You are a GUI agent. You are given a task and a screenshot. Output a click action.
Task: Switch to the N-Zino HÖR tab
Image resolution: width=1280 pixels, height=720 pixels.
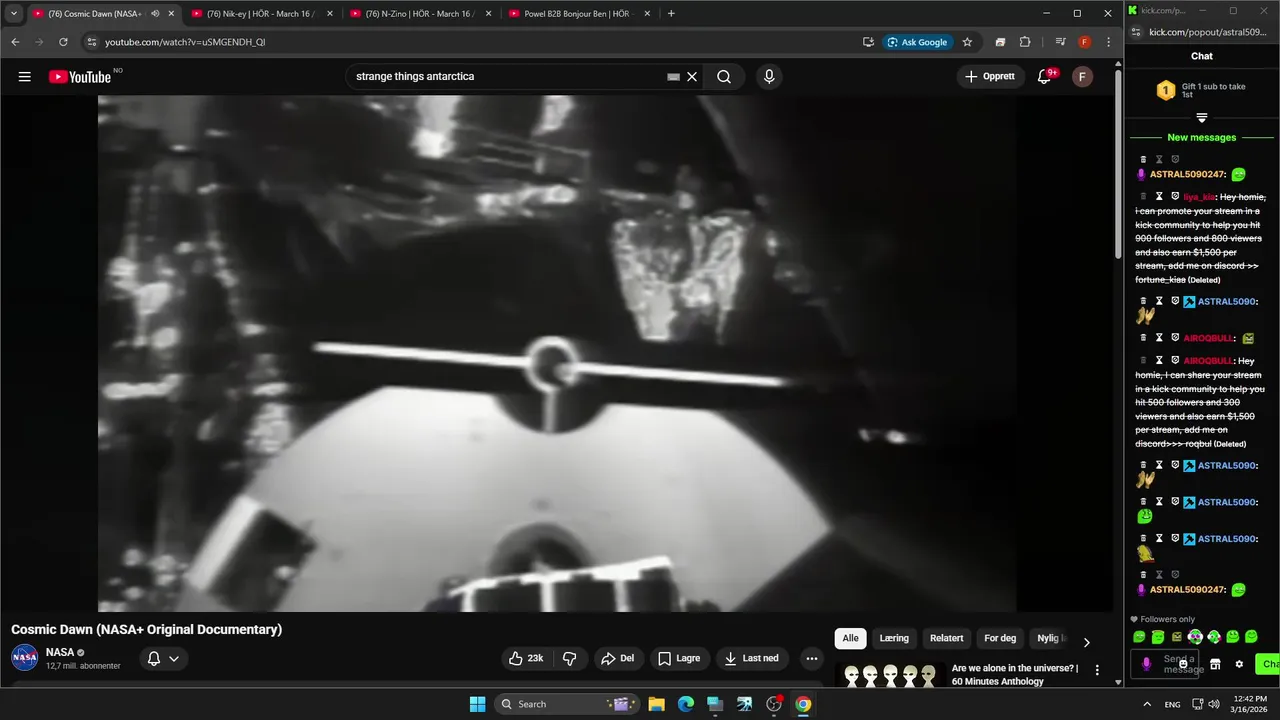pyautogui.click(x=420, y=14)
